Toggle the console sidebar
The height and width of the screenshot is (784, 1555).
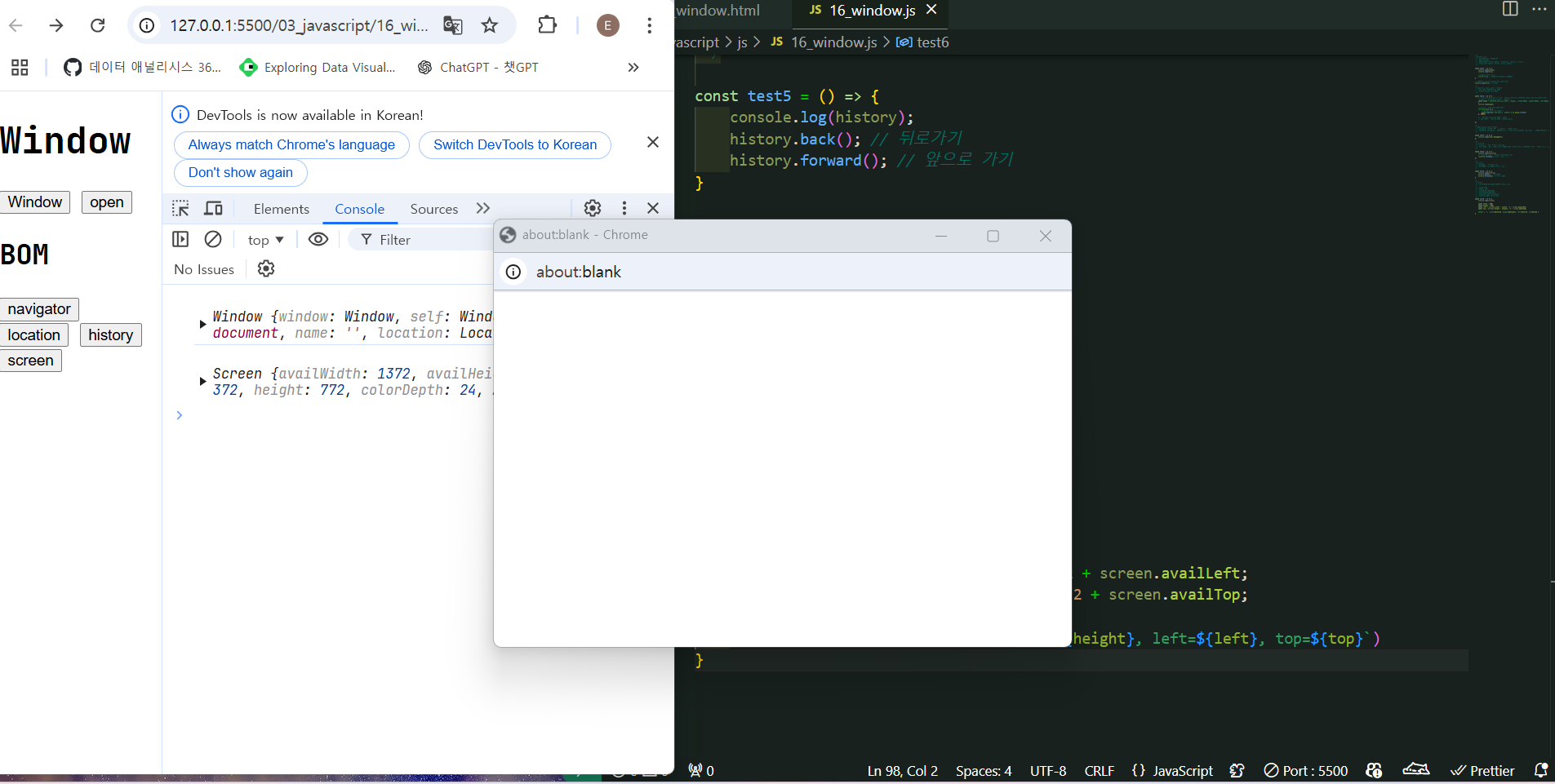coord(180,239)
